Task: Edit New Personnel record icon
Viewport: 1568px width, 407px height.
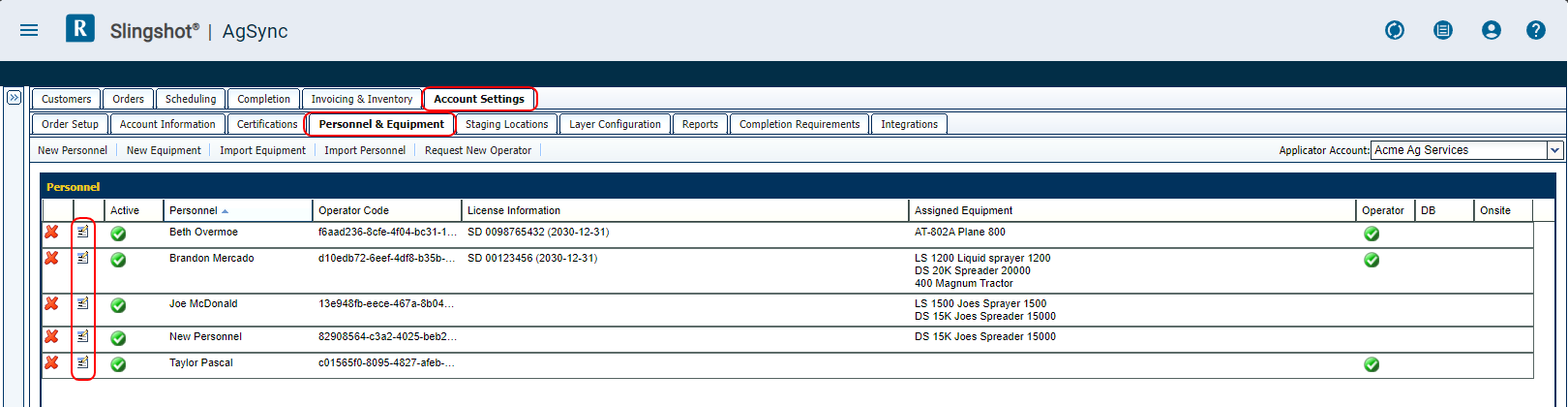Action: (x=83, y=336)
